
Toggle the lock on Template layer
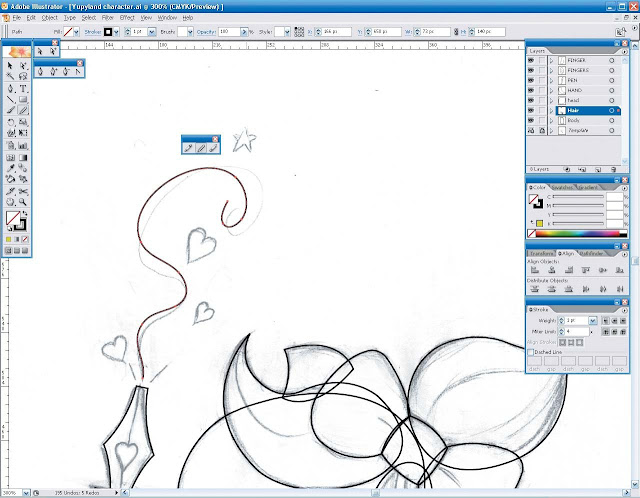click(x=542, y=131)
